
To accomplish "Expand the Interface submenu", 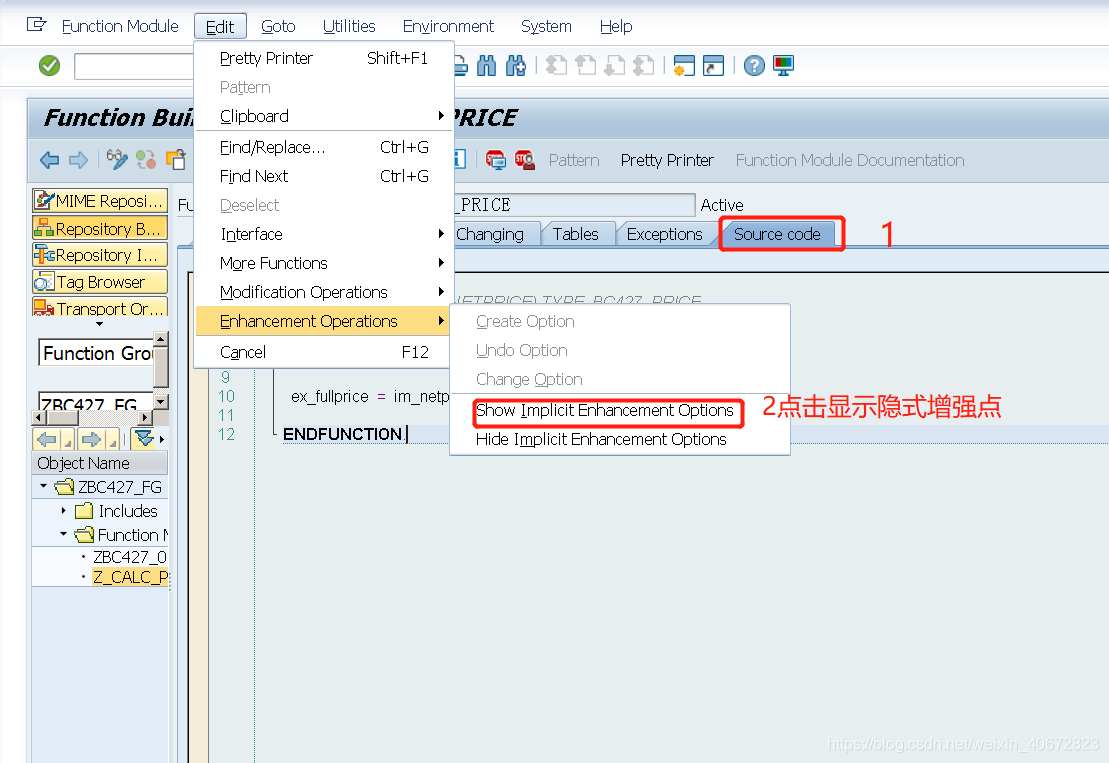I will pyautogui.click(x=324, y=234).
